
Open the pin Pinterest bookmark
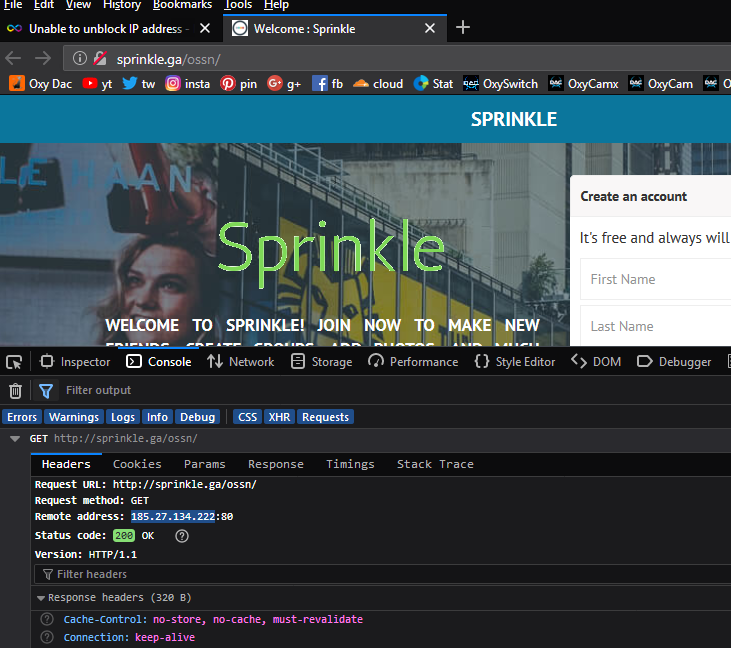point(238,84)
